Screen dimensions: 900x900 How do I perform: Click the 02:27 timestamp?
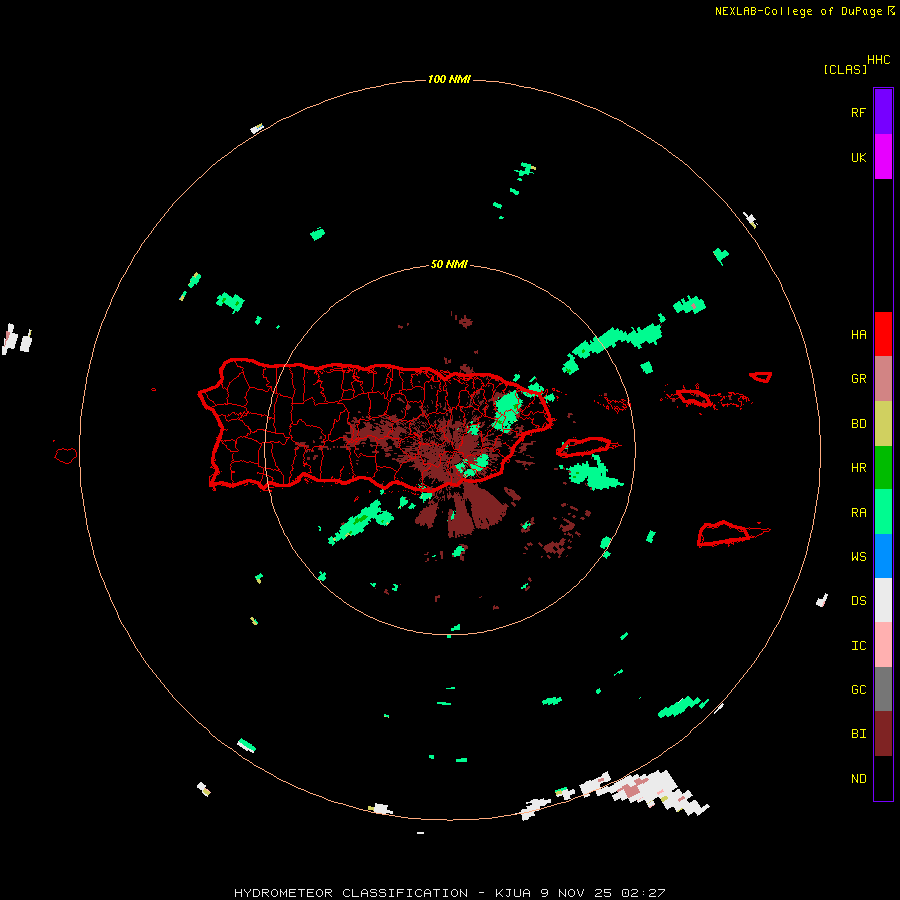(x=643, y=893)
